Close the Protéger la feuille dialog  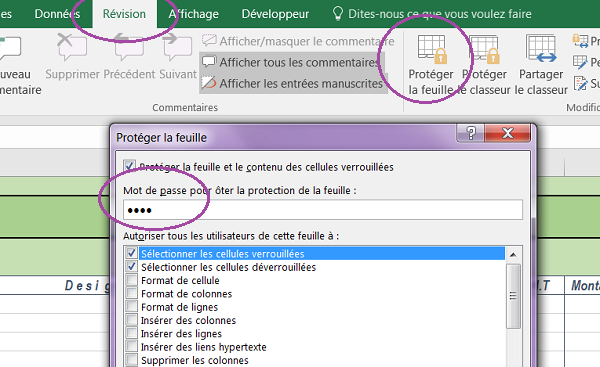click(x=508, y=133)
